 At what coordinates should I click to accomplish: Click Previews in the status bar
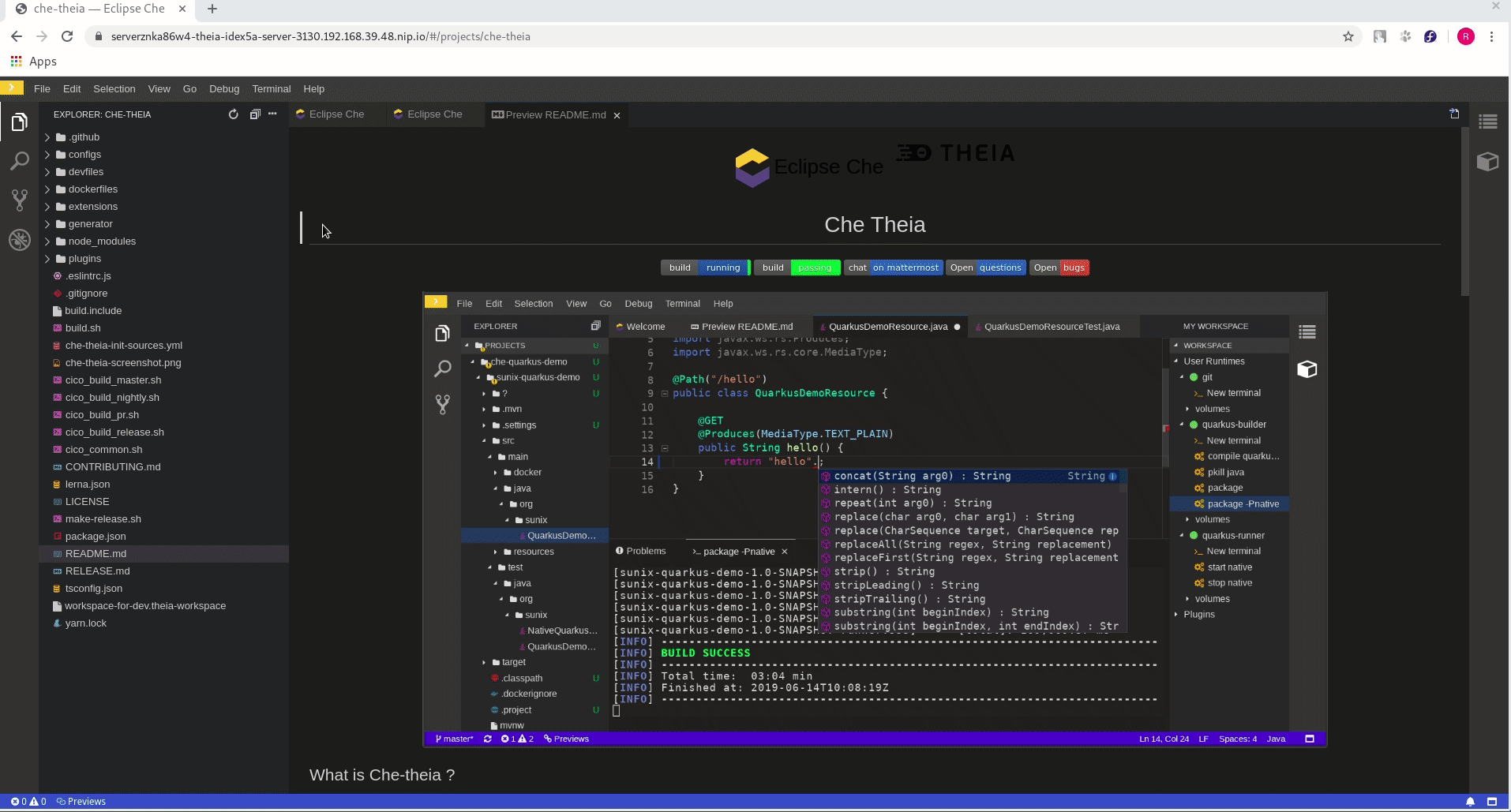tap(81, 802)
